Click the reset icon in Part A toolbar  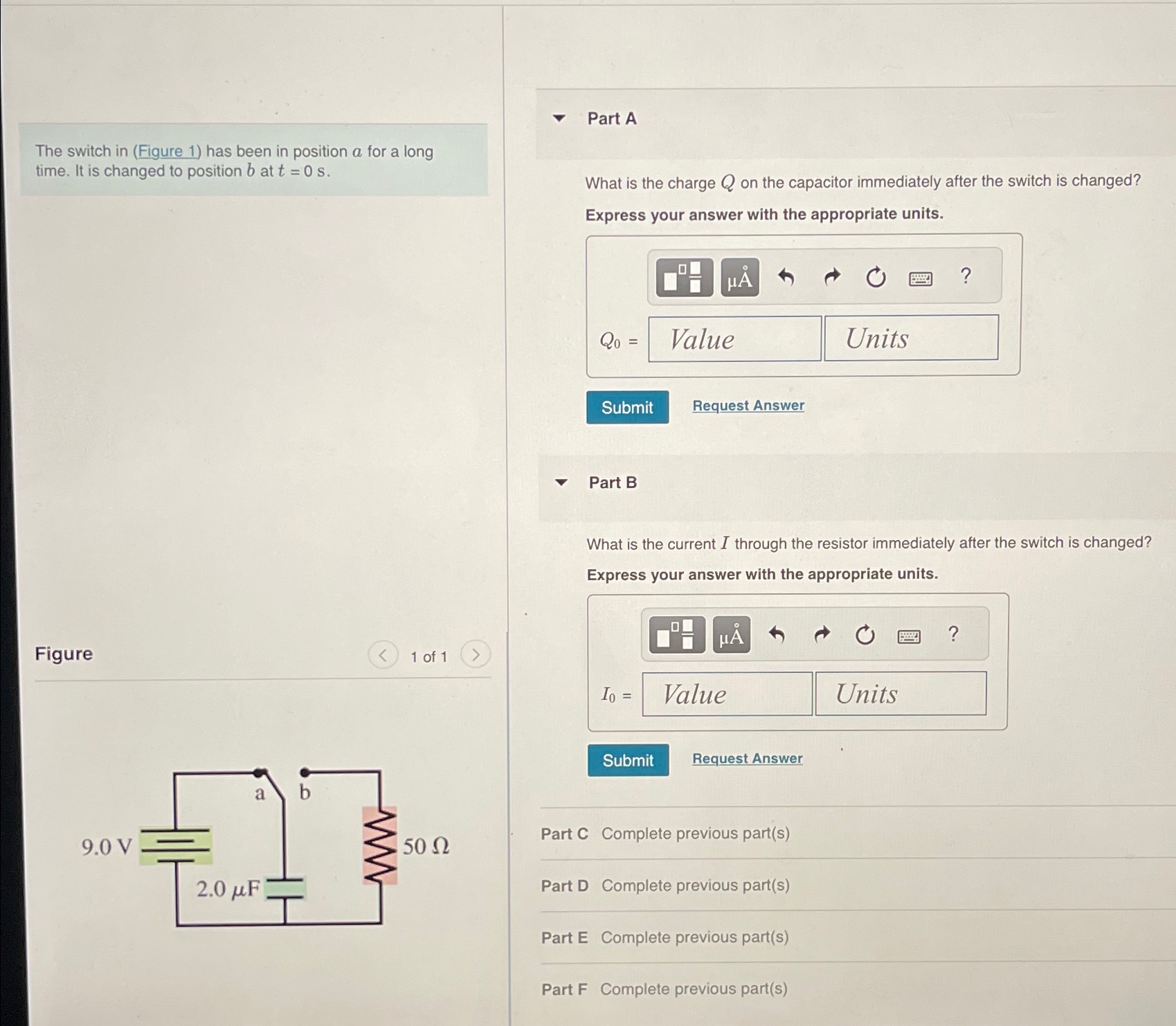click(876, 277)
